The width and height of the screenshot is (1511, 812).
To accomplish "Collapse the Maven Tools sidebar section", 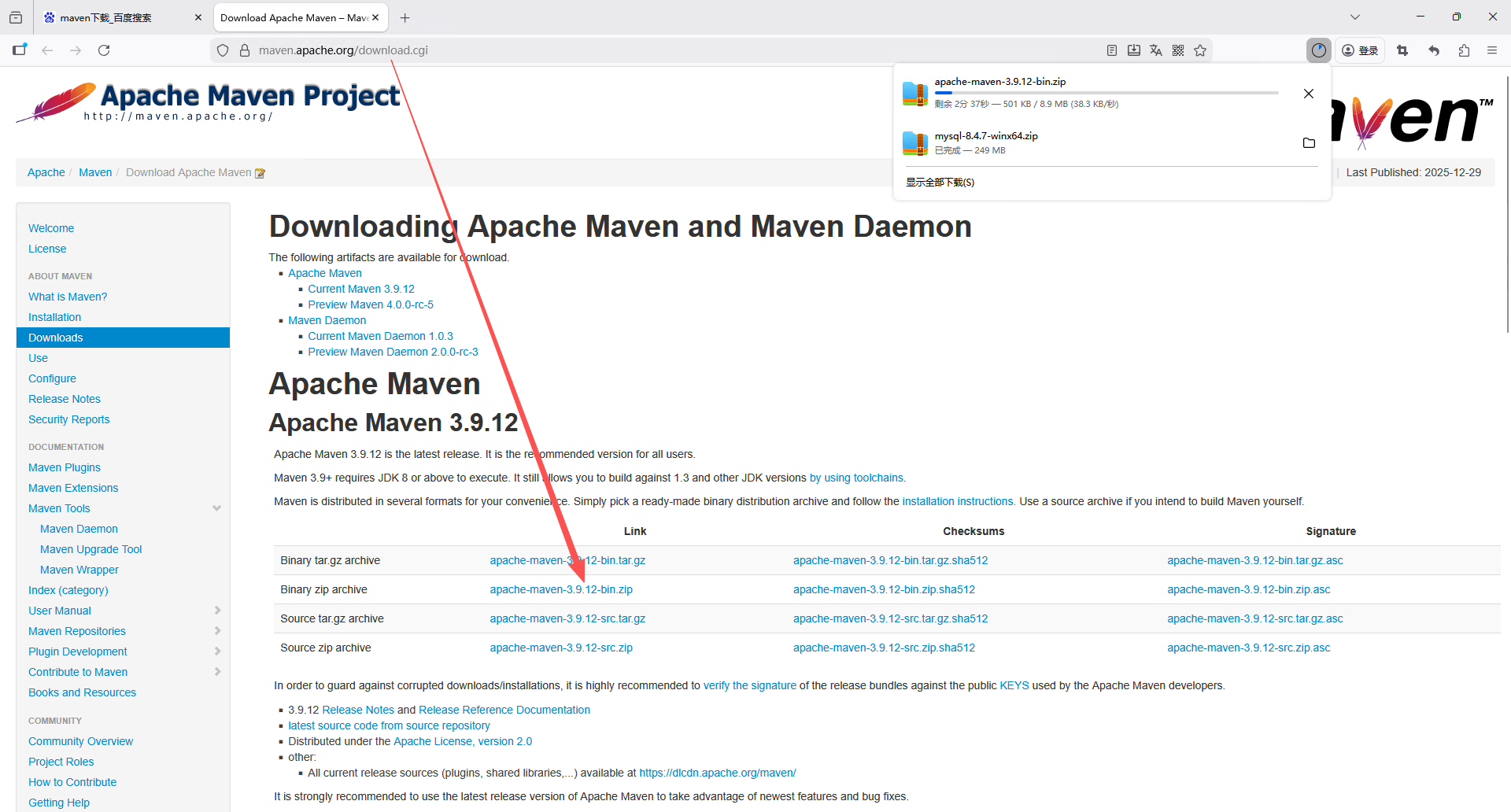I will click(216, 508).
